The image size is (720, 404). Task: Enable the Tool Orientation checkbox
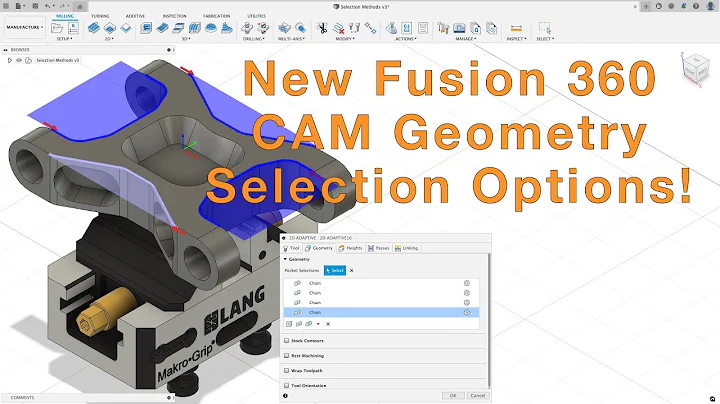287,386
